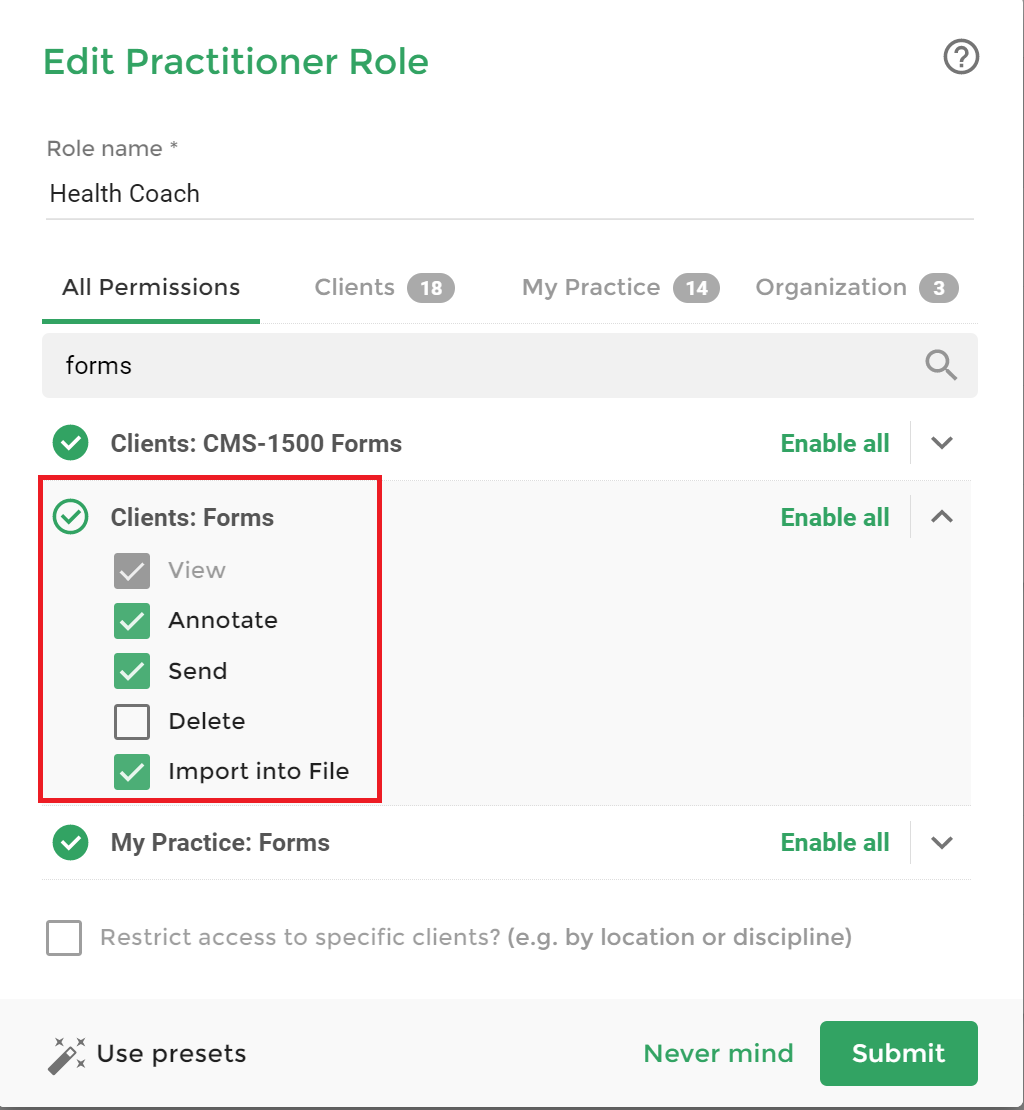Click the Organization badge showing 3
1024x1110 pixels.
coord(938,288)
